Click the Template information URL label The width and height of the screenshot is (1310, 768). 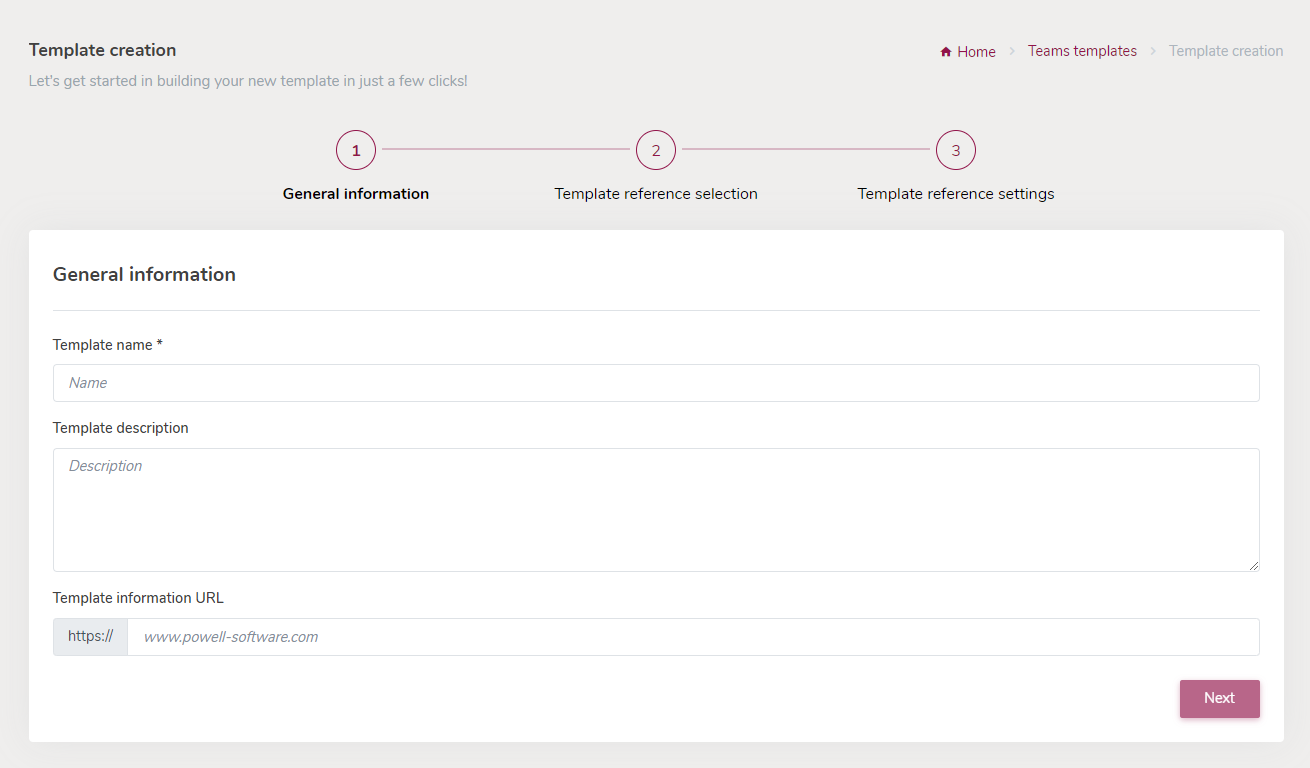[138, 598]
